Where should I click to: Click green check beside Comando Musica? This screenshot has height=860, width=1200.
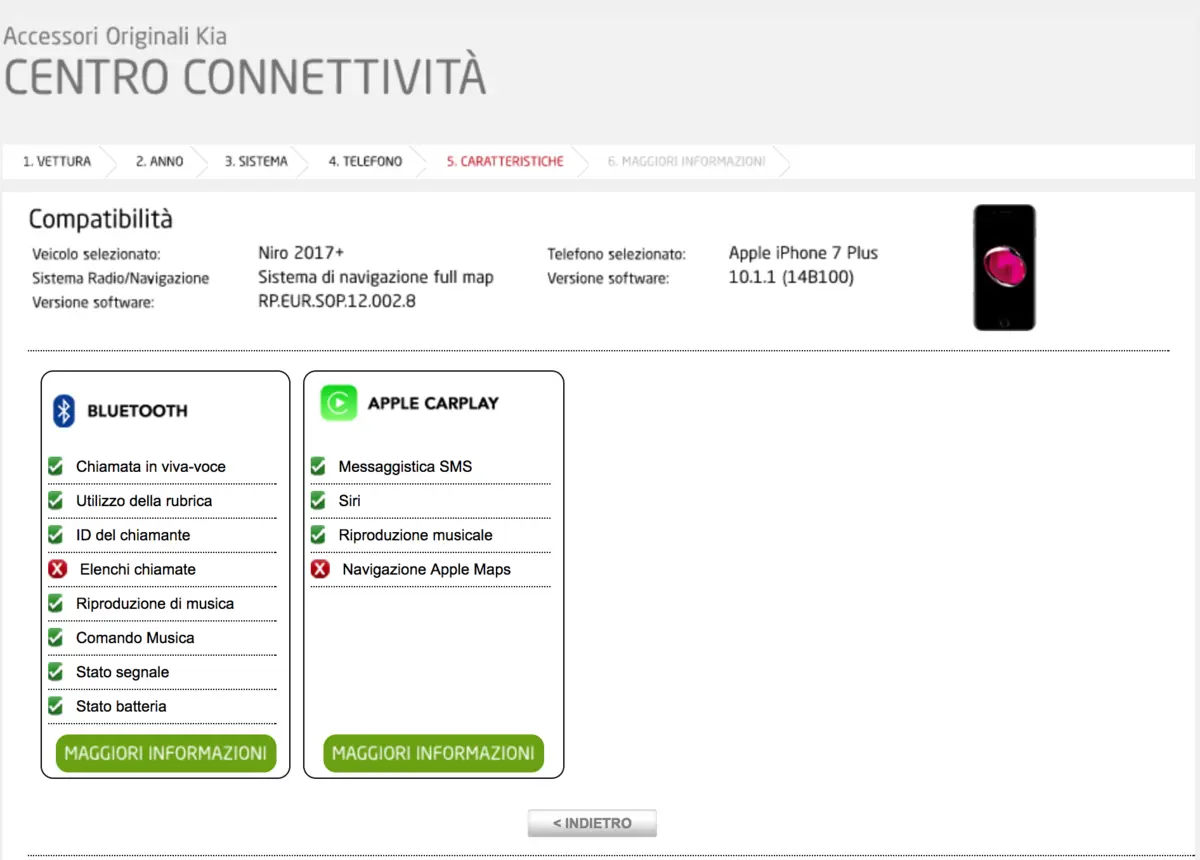pyautogui.click(x=56, y=637)
